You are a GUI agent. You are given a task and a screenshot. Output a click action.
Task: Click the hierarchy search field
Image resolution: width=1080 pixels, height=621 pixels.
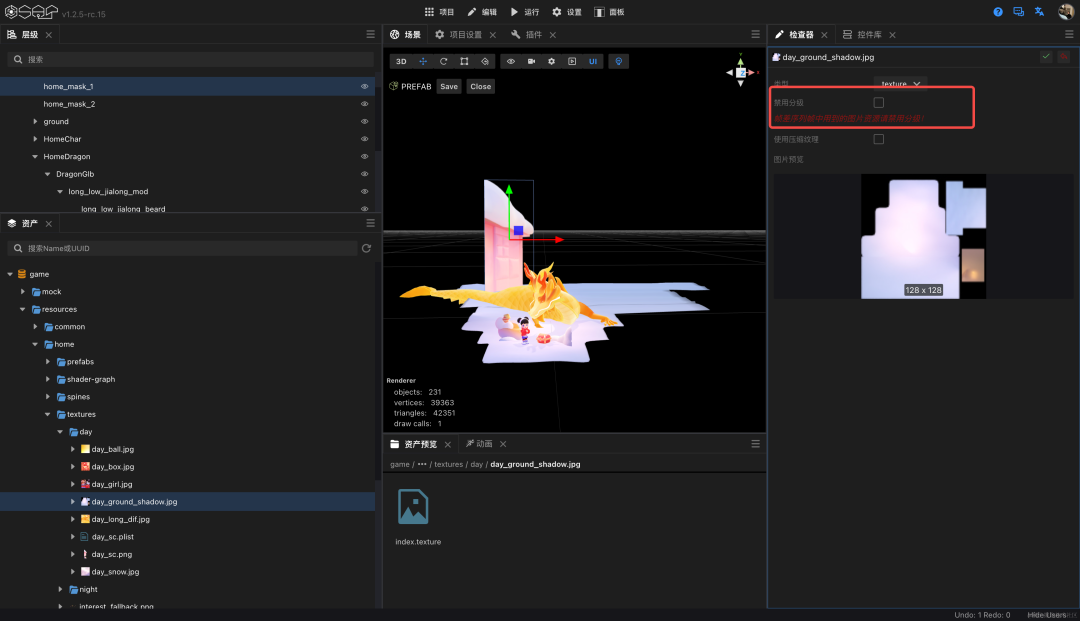(191, 59)
